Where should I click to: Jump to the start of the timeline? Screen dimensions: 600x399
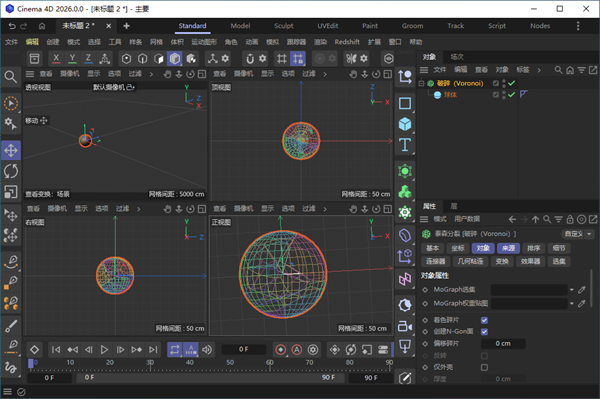pyautogui.click(x=56, y=350)
